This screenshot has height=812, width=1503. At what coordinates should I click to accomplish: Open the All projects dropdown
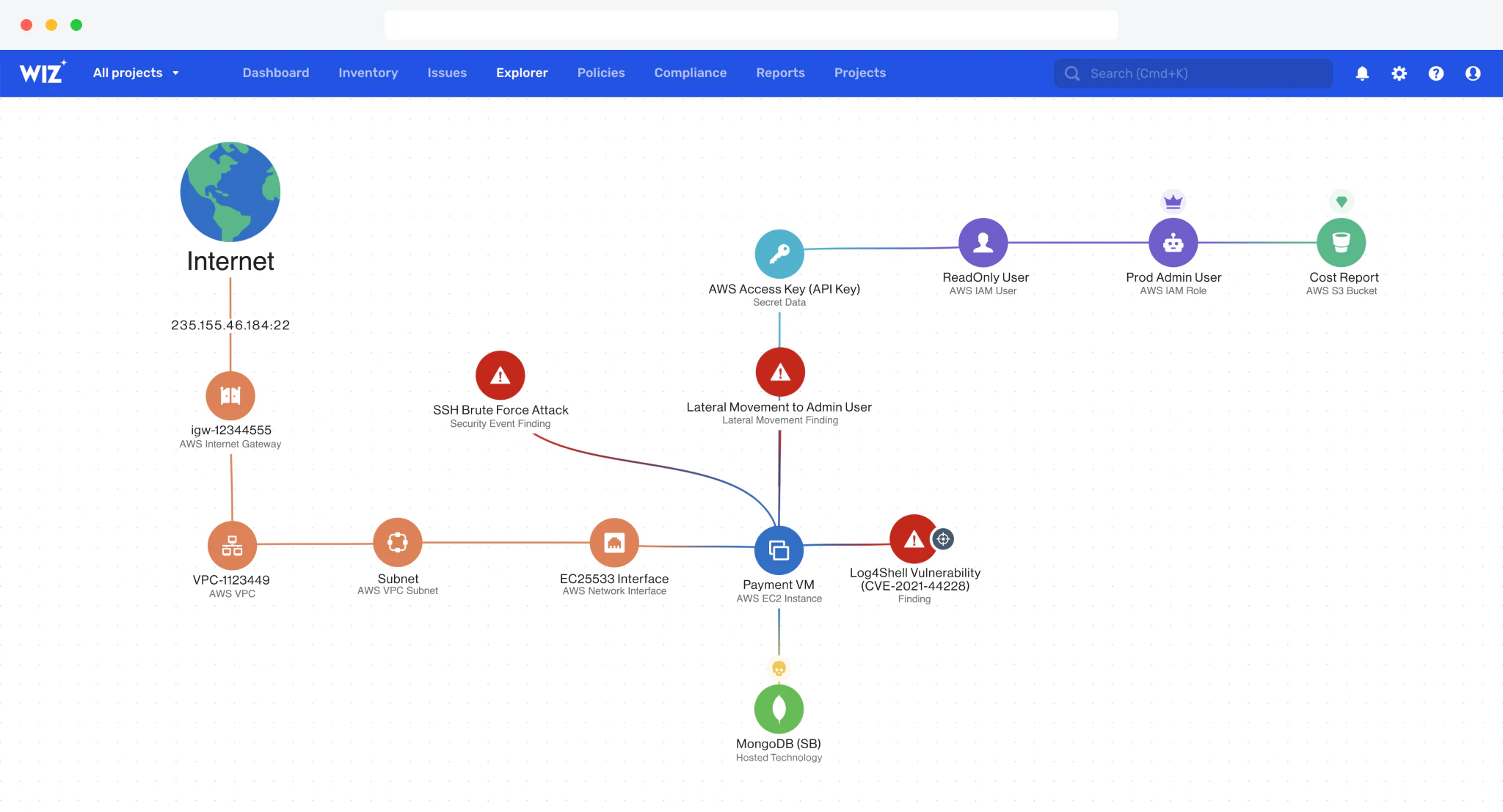[136, 73]
